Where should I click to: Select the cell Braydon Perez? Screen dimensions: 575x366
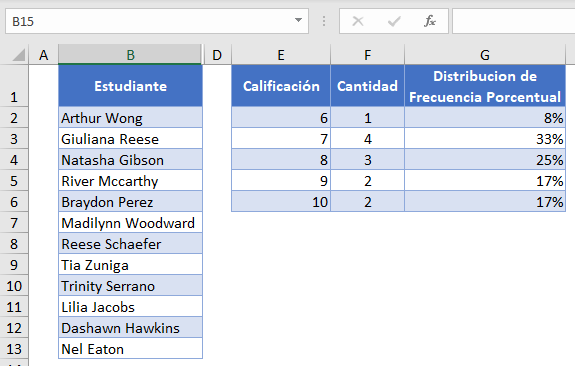click(x=130, y=202)
